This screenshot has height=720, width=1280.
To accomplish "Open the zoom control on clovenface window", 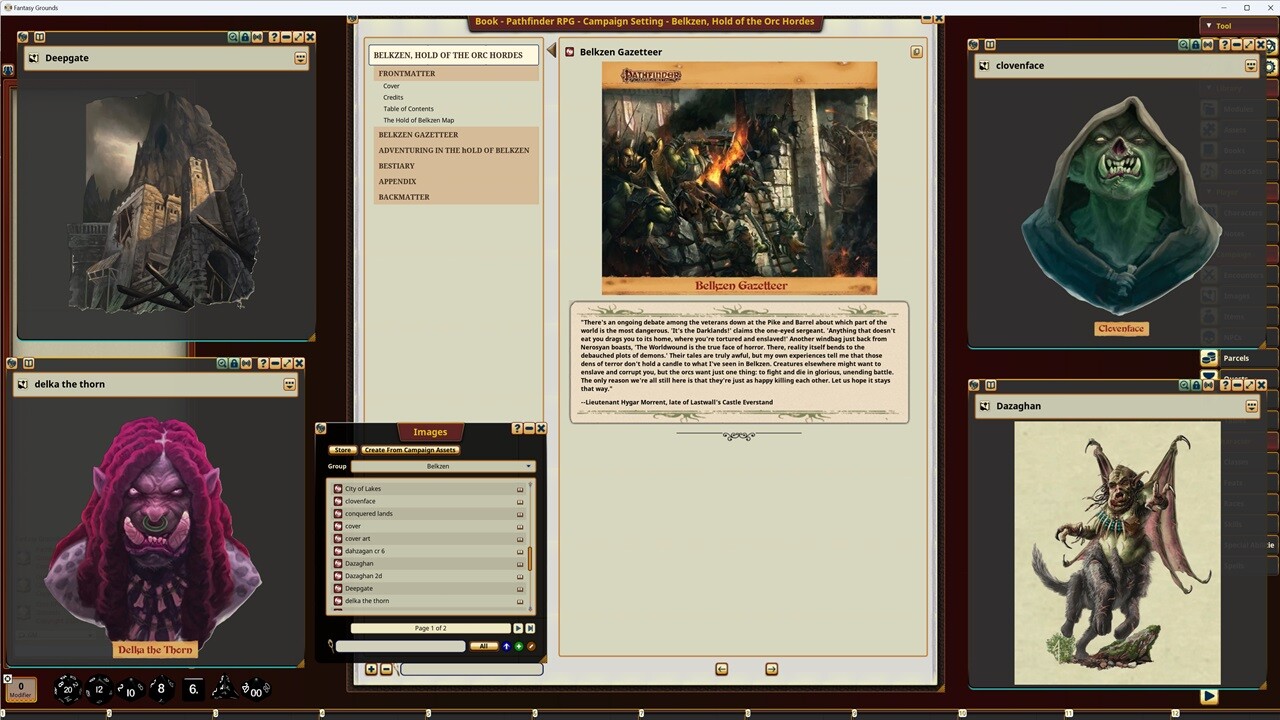I will point(1184,45).
